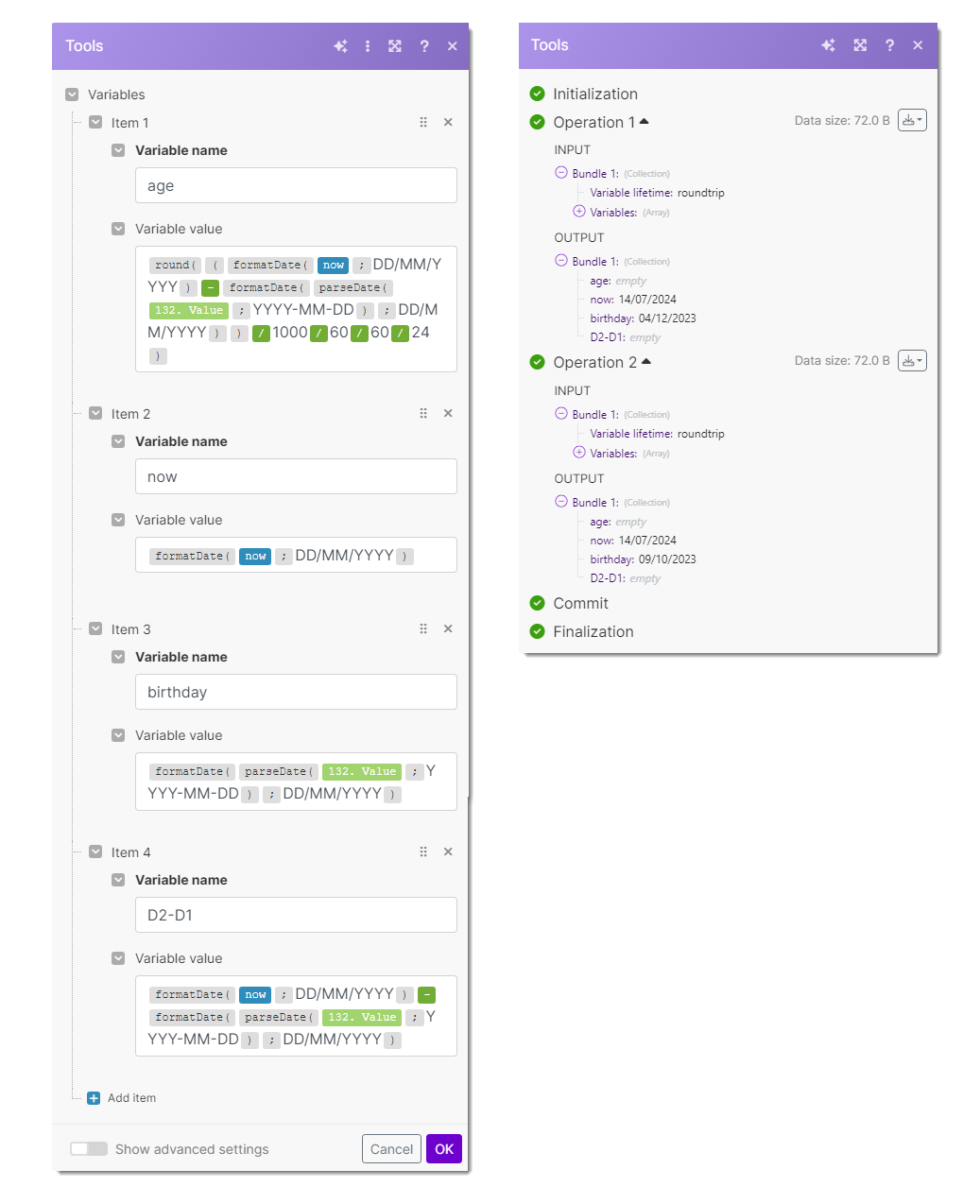This screenshot has width=980, height=1204.
Task: Open Operation 1 download dropdown button
Action: tap(912, 121)
